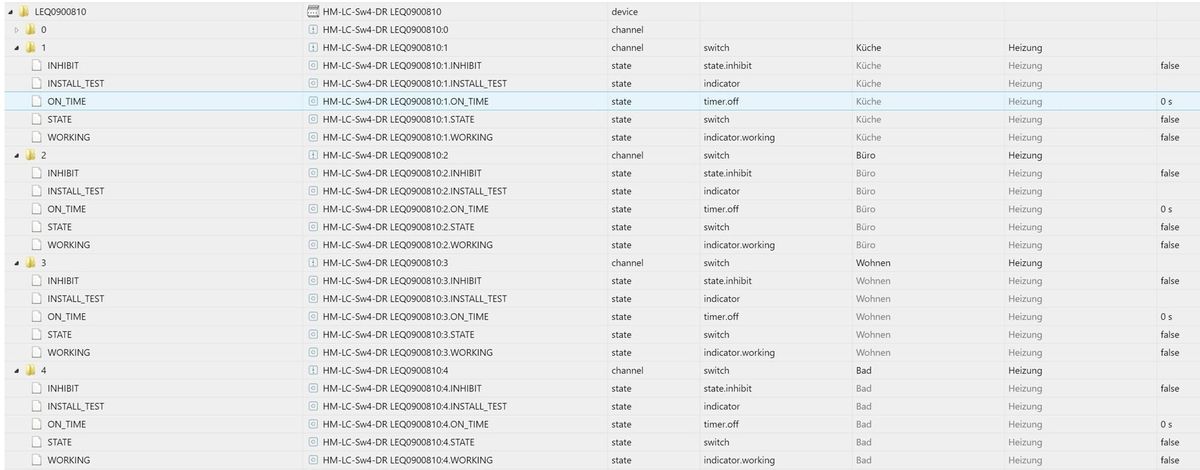Select ON_TIME under channel 2
This screenshot has width=1200, height=470.
click(67, 209)
